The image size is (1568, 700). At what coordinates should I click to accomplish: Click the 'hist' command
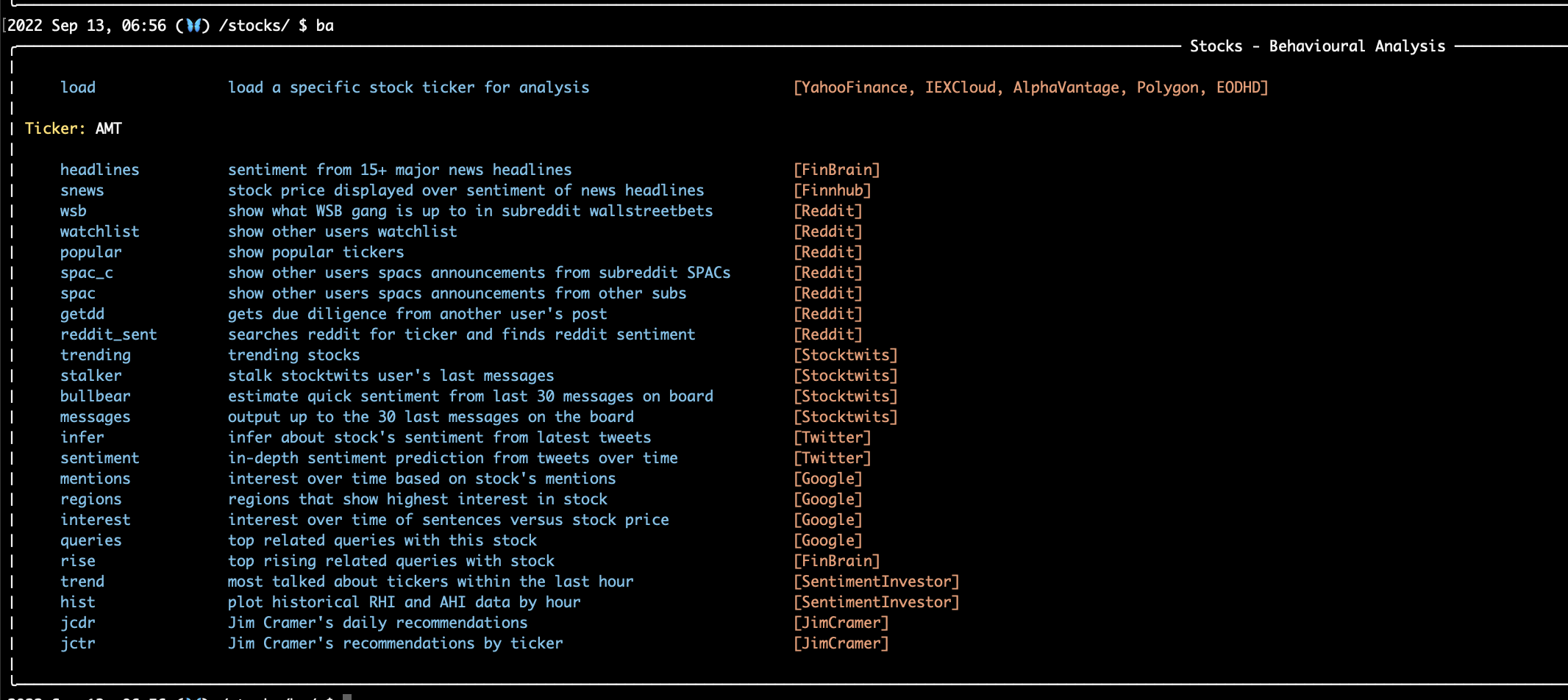tap(78, 602)
